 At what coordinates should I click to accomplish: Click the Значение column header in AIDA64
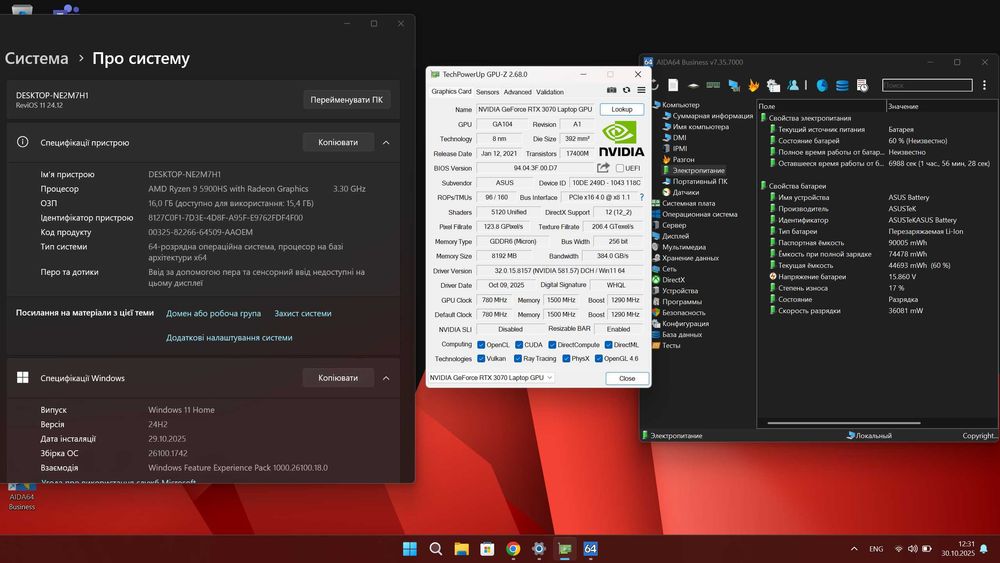point(902,106)
